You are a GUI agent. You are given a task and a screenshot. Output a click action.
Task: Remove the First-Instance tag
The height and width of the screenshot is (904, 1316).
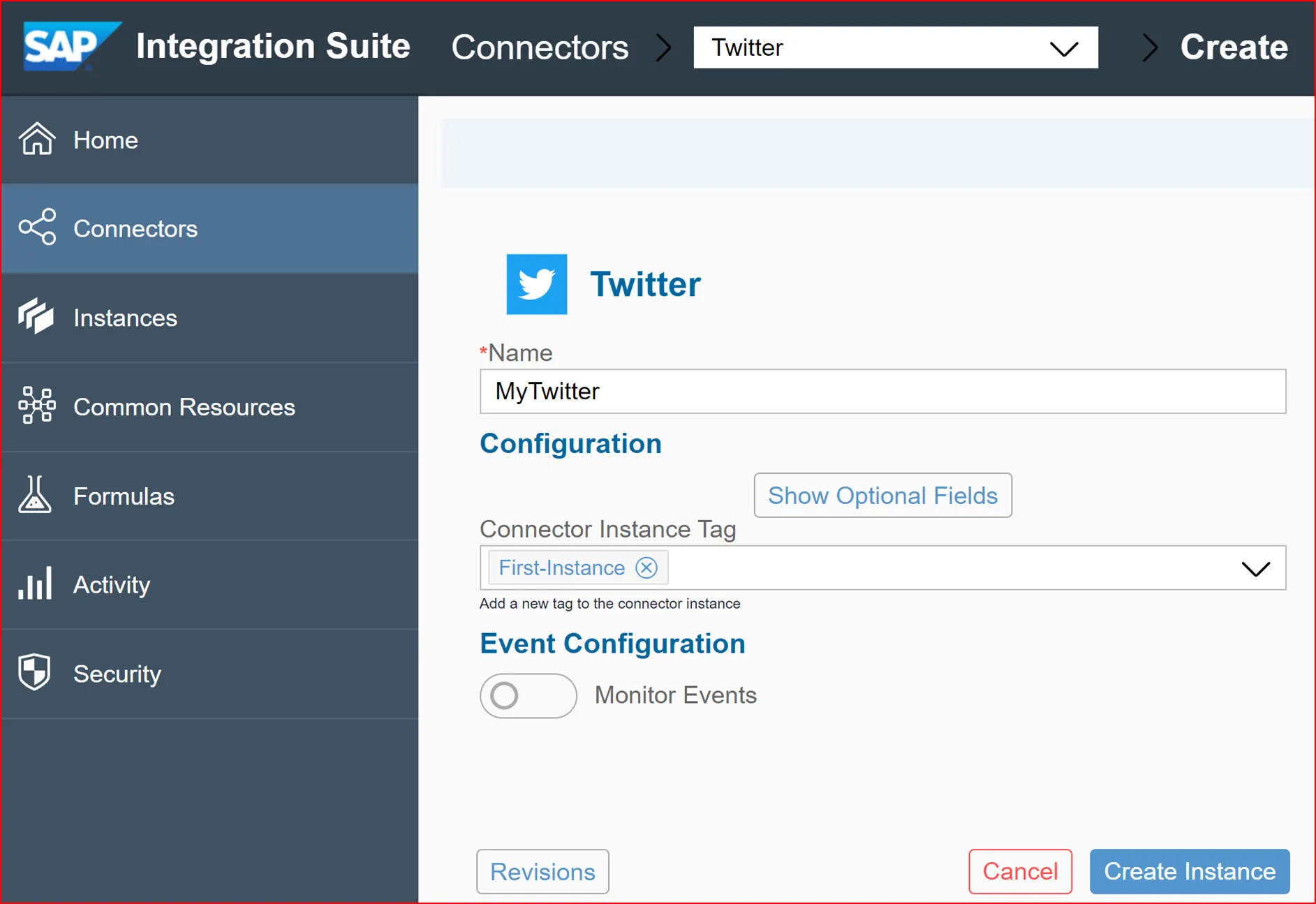646,568
